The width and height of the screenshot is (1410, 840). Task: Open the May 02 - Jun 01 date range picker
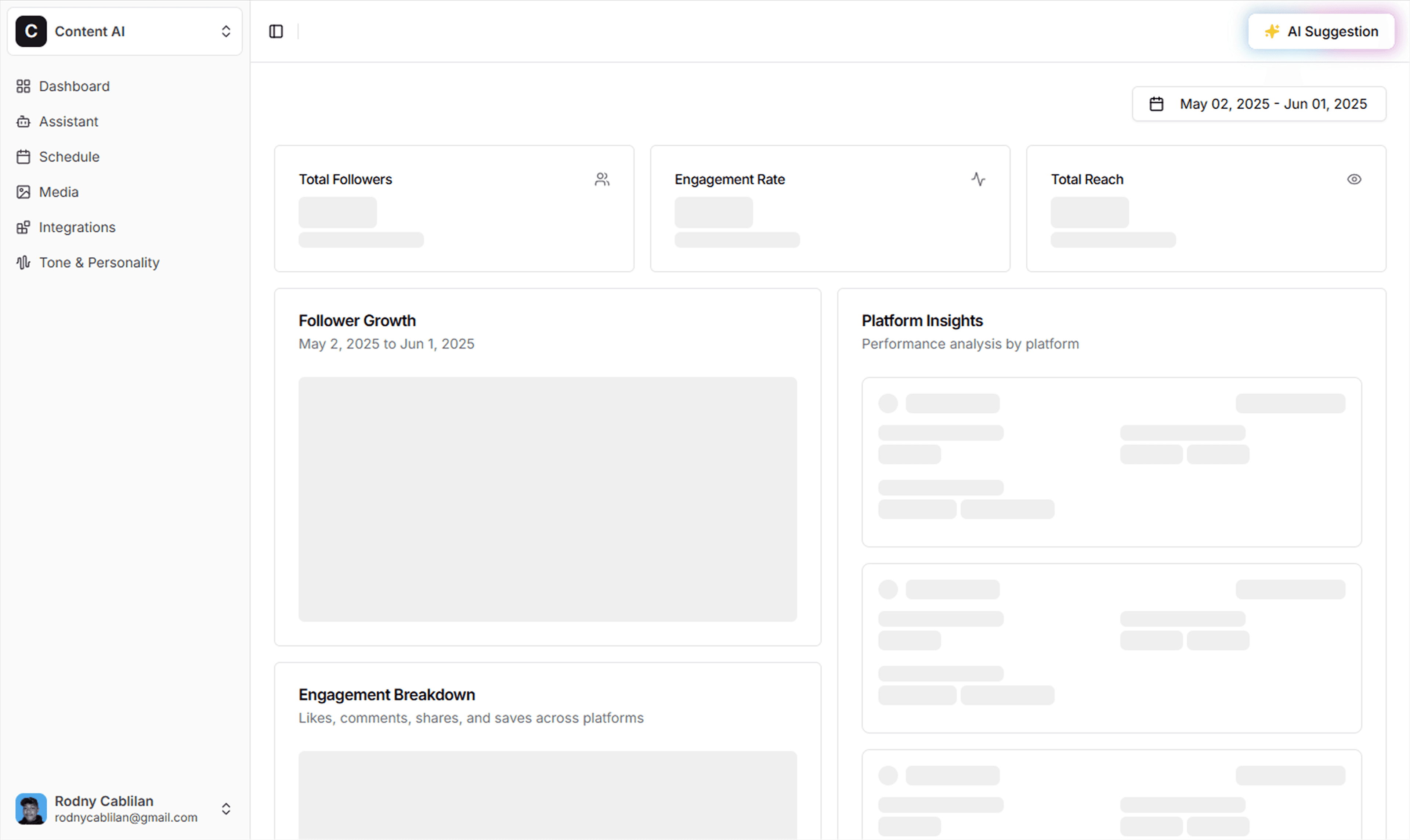1258,104
